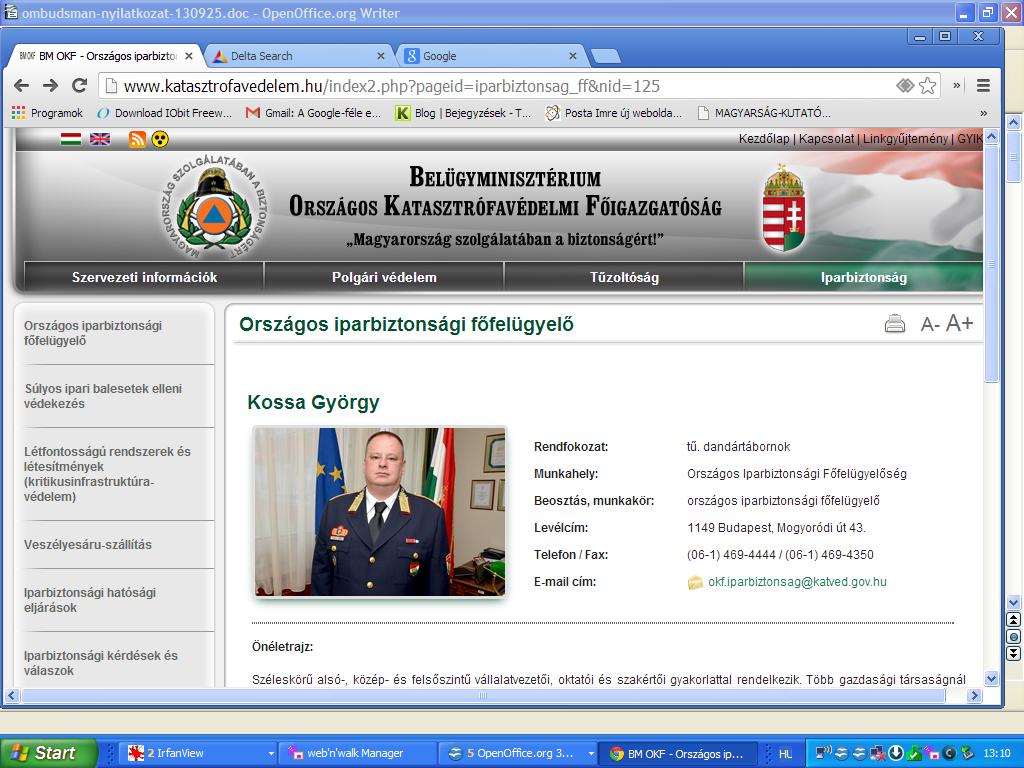
Task: Go back with the browser back arrow
Action: pyautogui.click(x=22, y=86)
